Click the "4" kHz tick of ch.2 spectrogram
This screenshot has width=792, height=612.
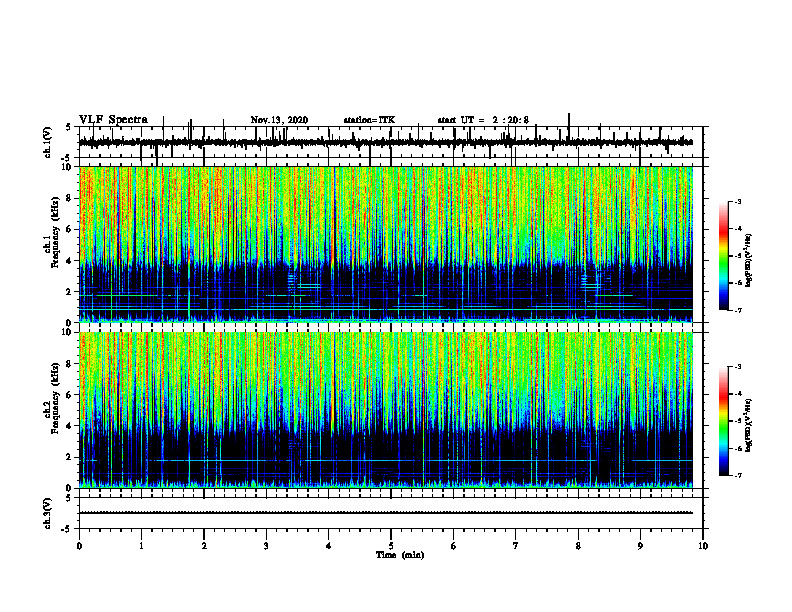click(x=70, y=426)
